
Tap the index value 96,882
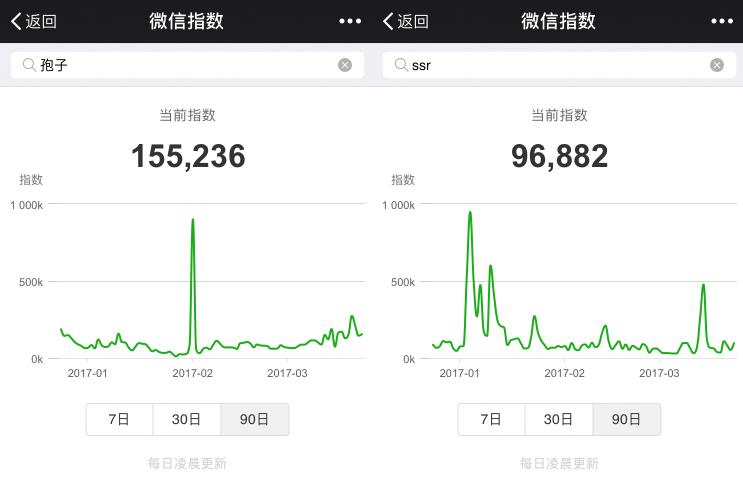560,156
